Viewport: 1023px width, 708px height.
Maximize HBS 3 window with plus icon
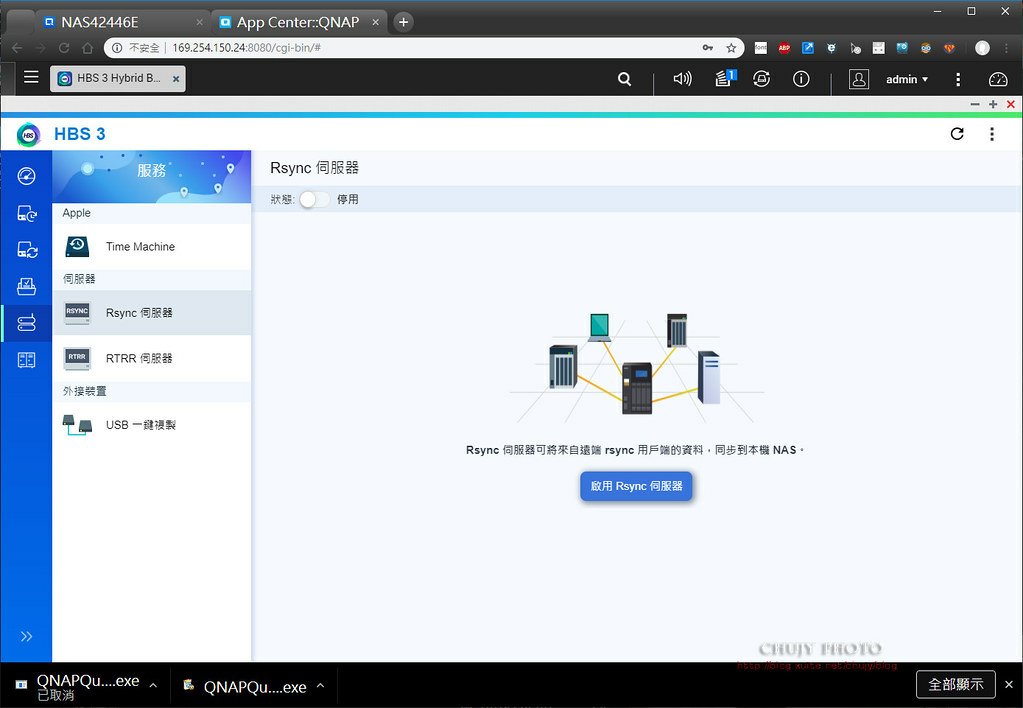click(x=992, y=104)
